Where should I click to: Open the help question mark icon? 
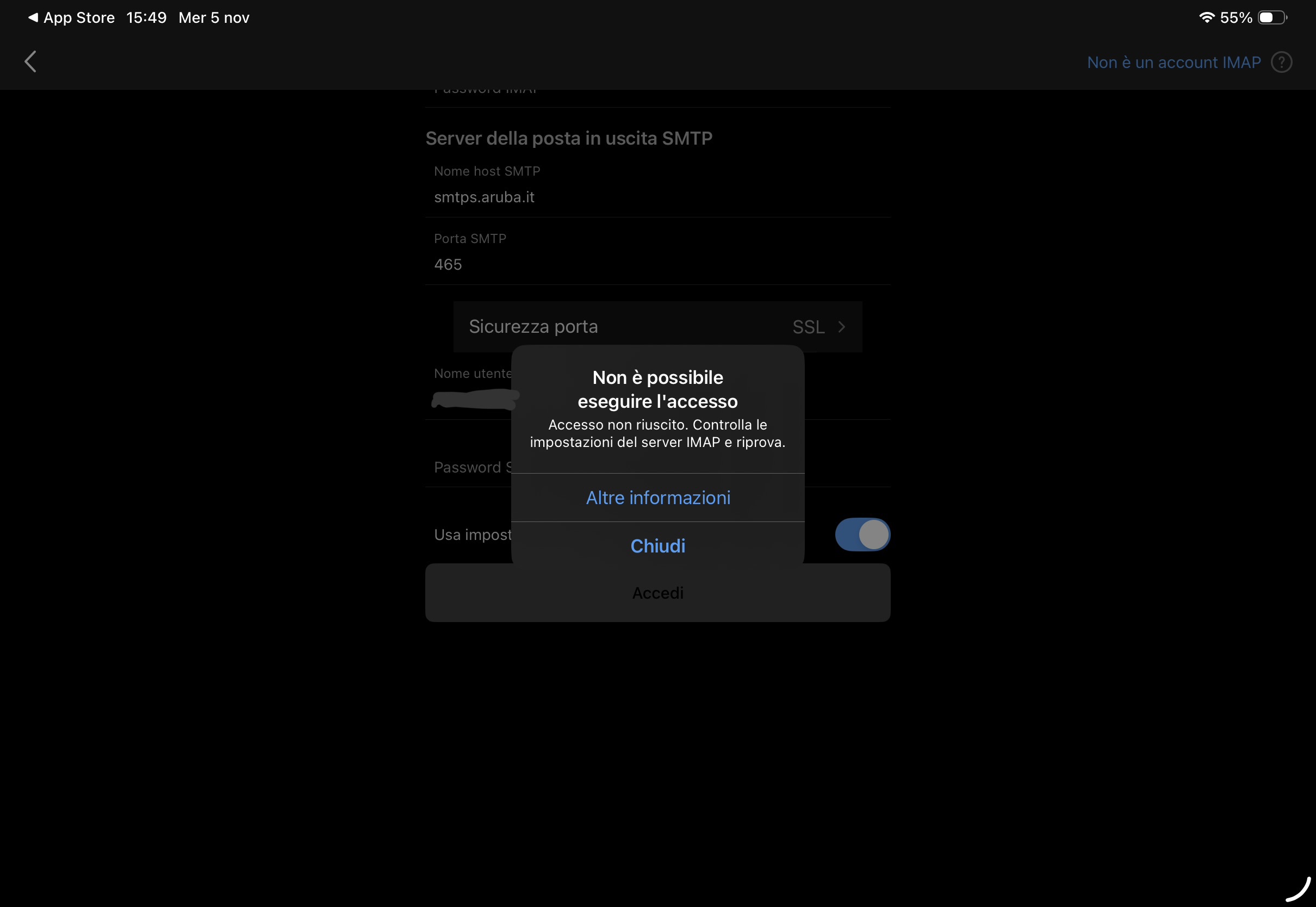(x=1281, y=62)
